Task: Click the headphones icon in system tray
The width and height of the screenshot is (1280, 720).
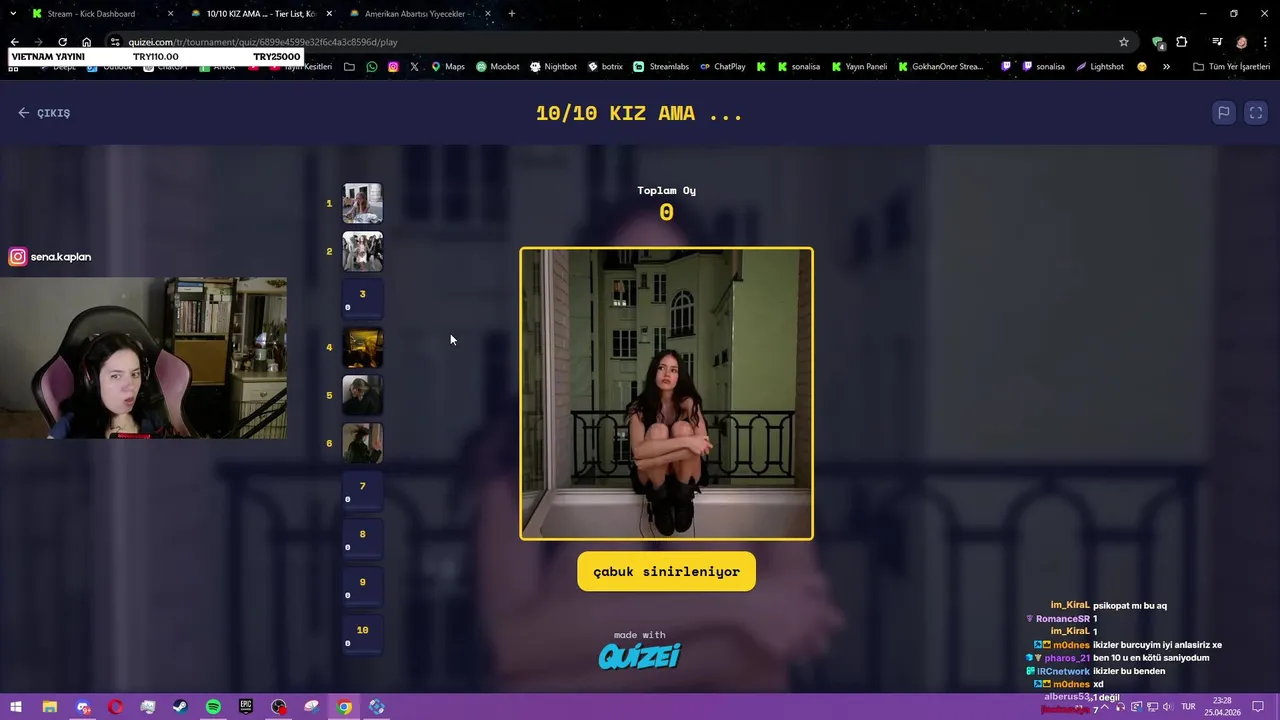Action: [x=1122, y=707]
